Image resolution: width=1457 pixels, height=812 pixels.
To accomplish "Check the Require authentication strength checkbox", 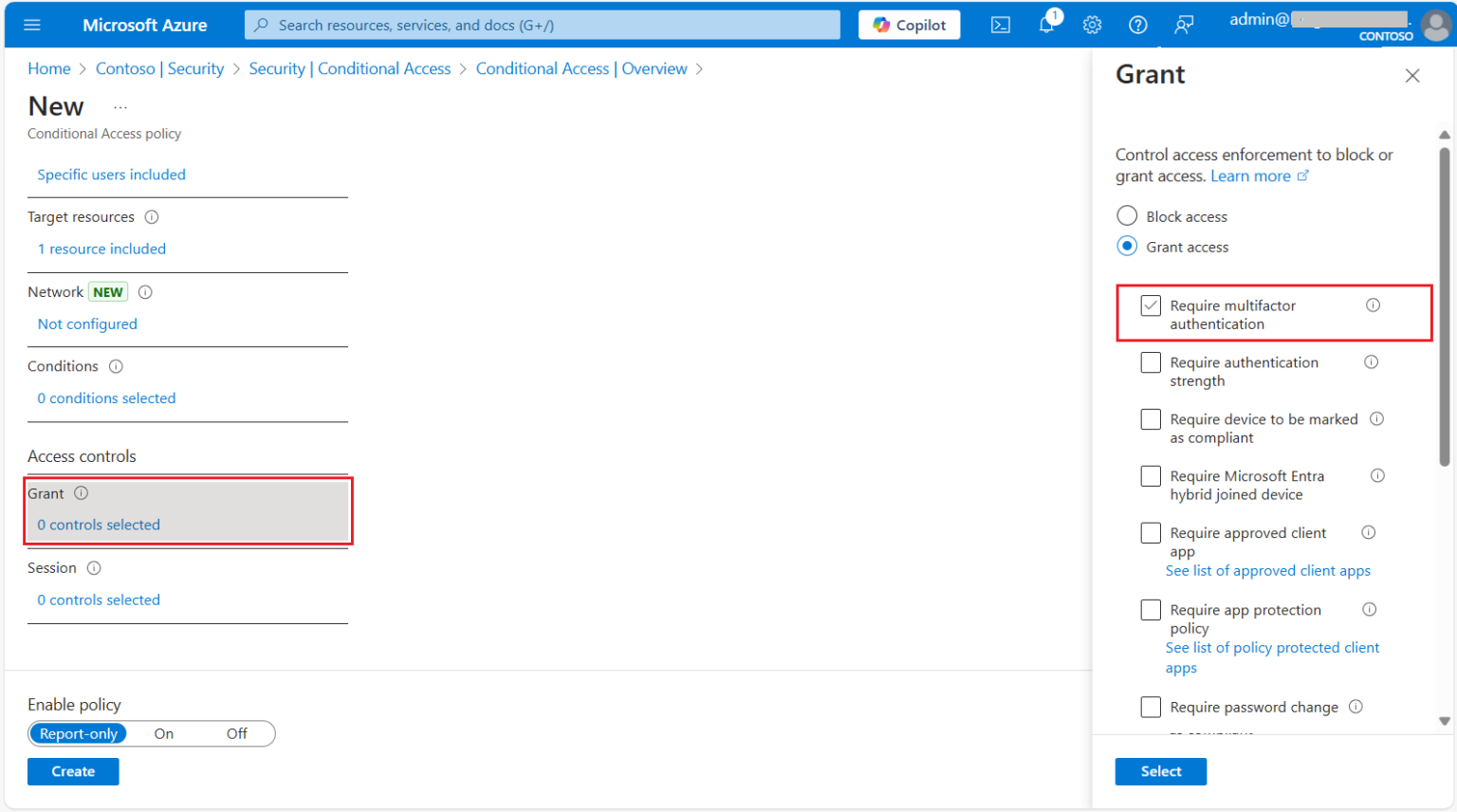I will coord(1151,361).
